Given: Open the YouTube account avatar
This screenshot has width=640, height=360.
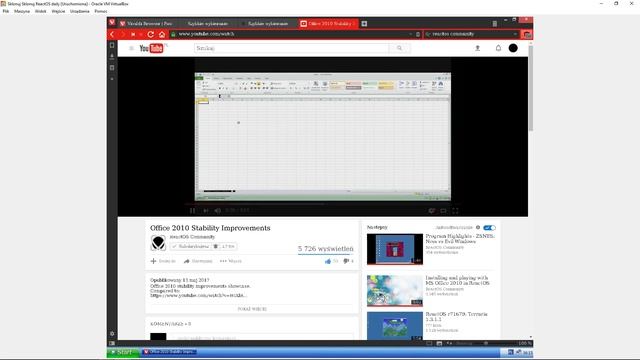Looking at the screenshot, I should (x=513, y=48).
